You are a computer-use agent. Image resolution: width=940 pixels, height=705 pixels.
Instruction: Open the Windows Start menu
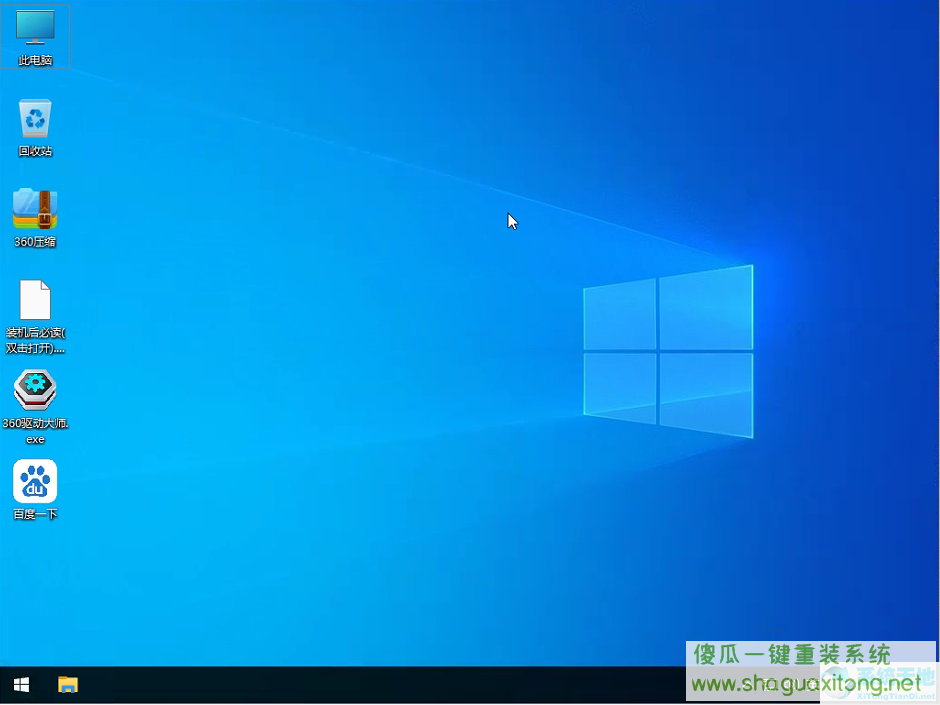[x=22, y=685]
